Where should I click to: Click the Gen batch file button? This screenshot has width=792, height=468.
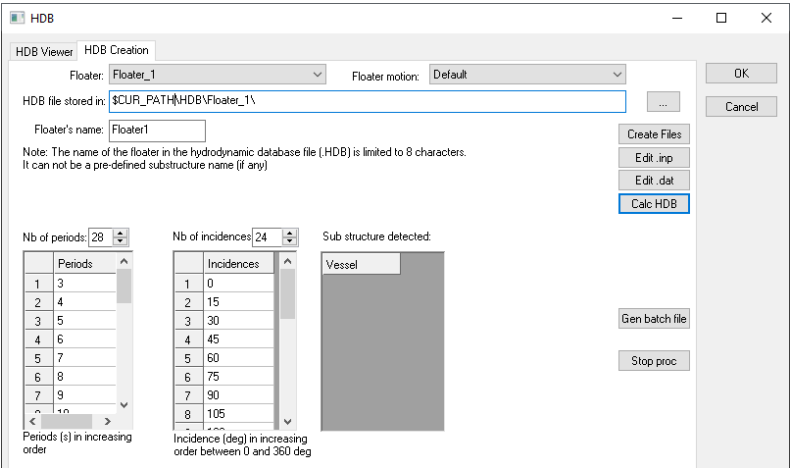(655, 318)
